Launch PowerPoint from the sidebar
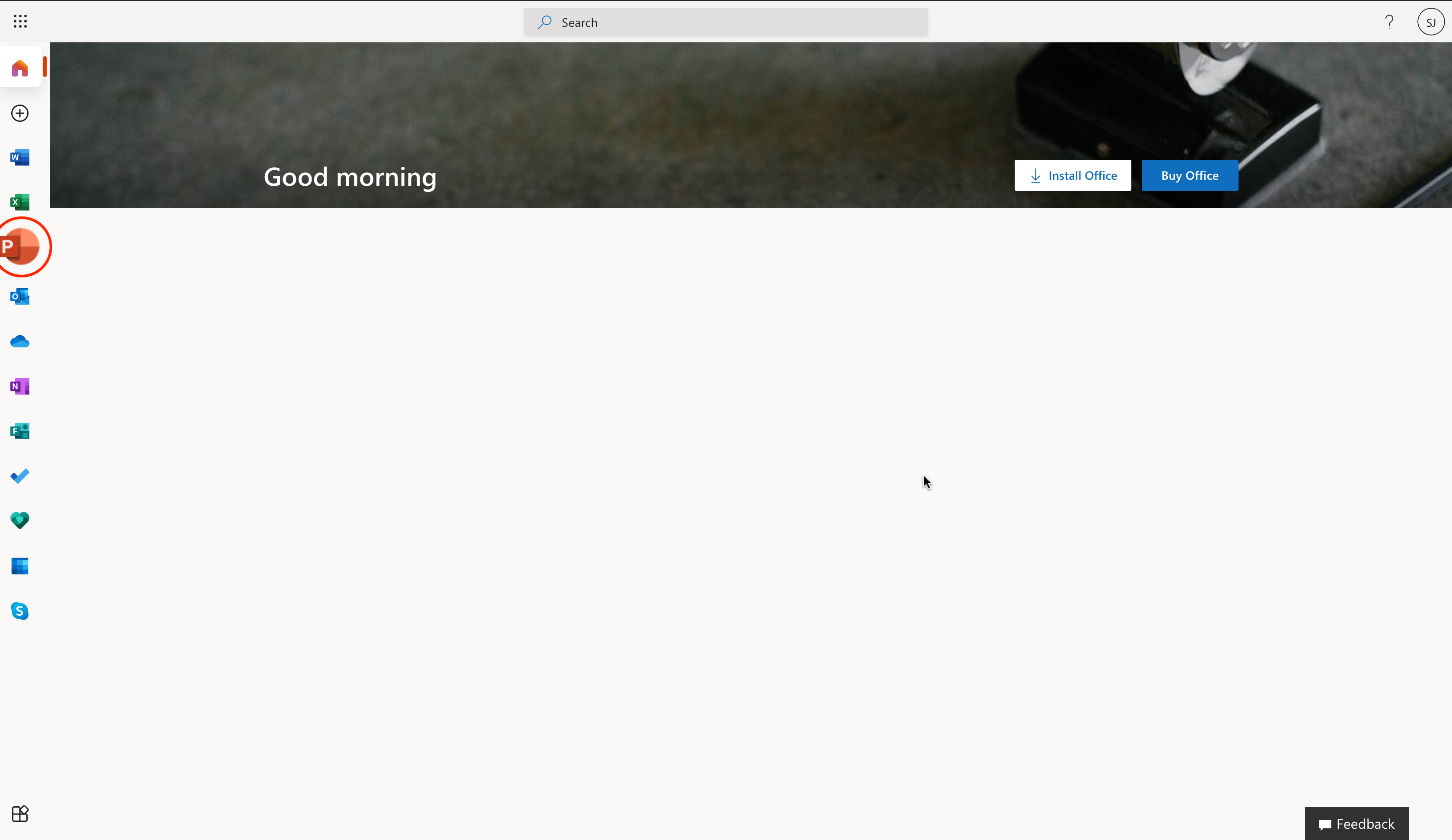1452x840 pixels. coord(20,247)
